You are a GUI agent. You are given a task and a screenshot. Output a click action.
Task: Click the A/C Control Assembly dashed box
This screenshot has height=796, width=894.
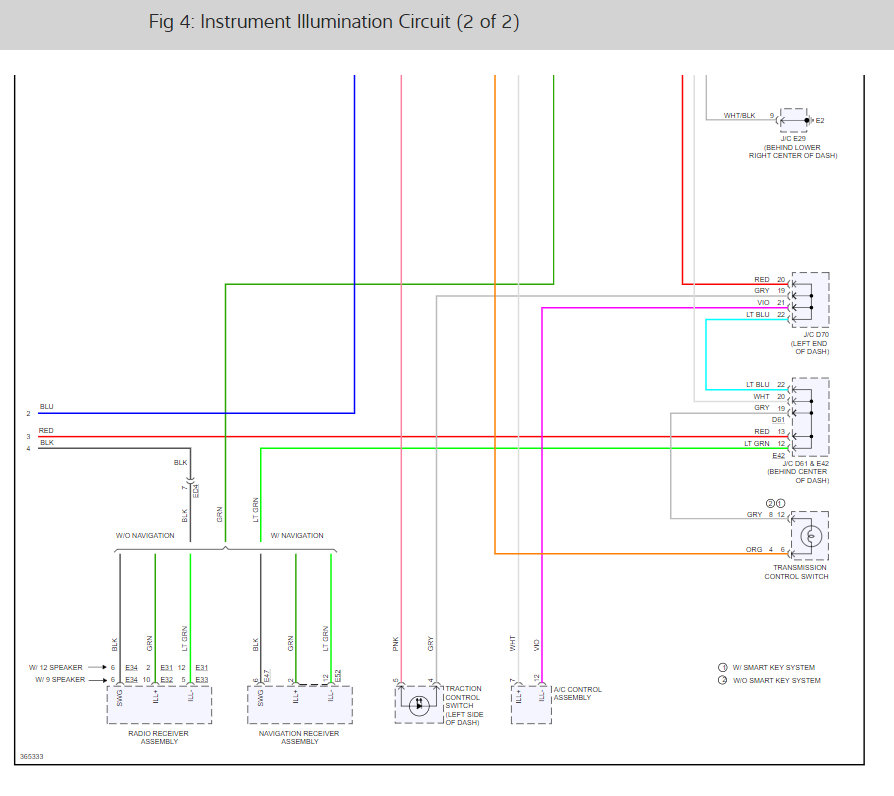pyautogui.click(x=531, y=705)
